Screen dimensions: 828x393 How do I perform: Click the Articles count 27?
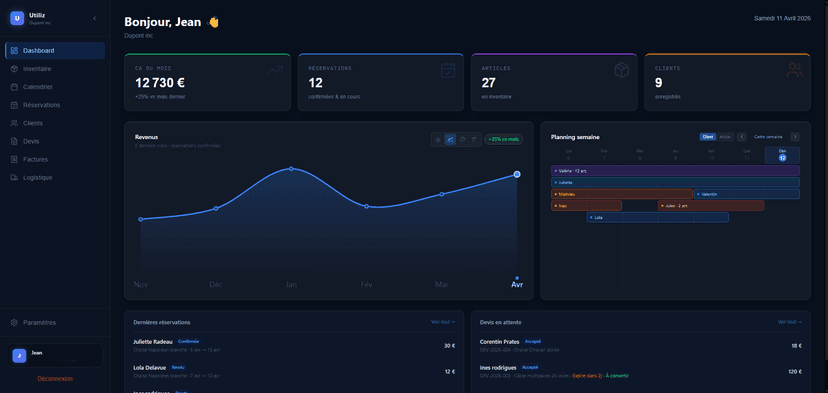pos(488,83)
